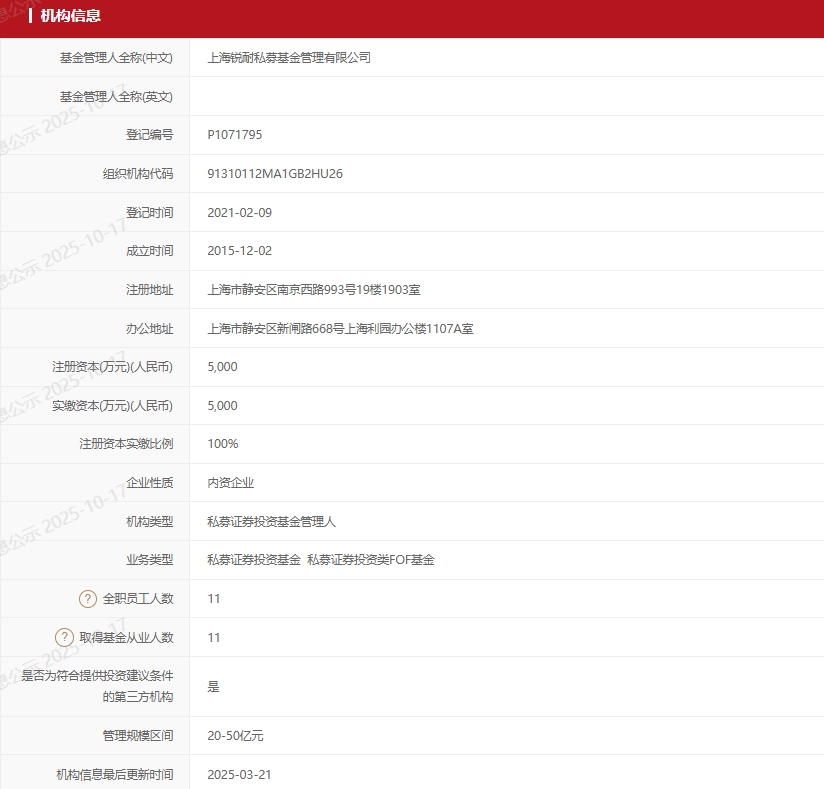Click the 管理规模区间 label
Viewport: 824px width, 789px height.
(138, 736)
